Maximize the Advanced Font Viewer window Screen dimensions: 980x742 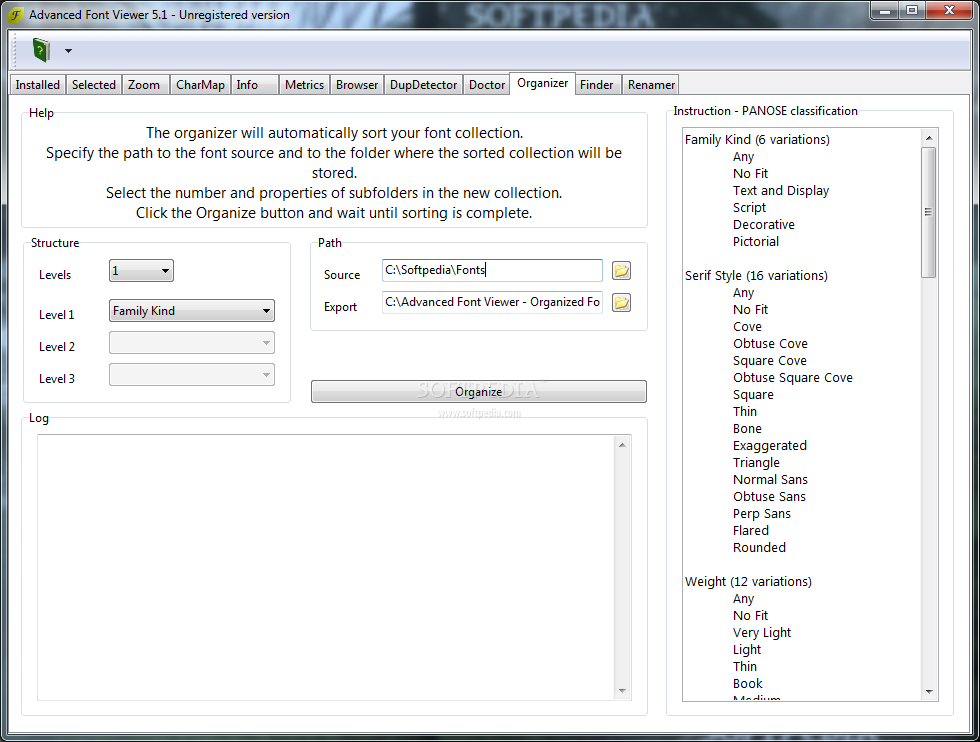click(x=912, y=11)
